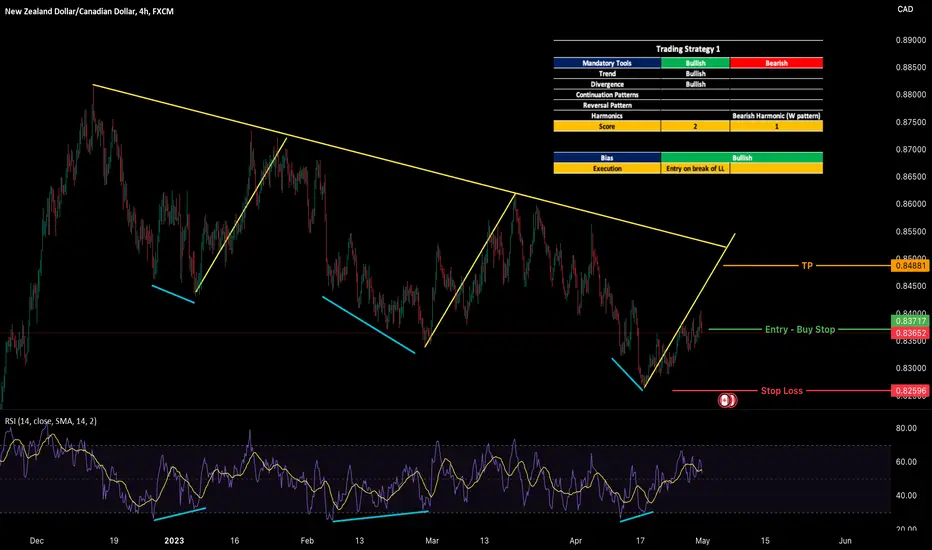Click the Harmonics row label
This screenshot has height=550, width=932.
607,116
